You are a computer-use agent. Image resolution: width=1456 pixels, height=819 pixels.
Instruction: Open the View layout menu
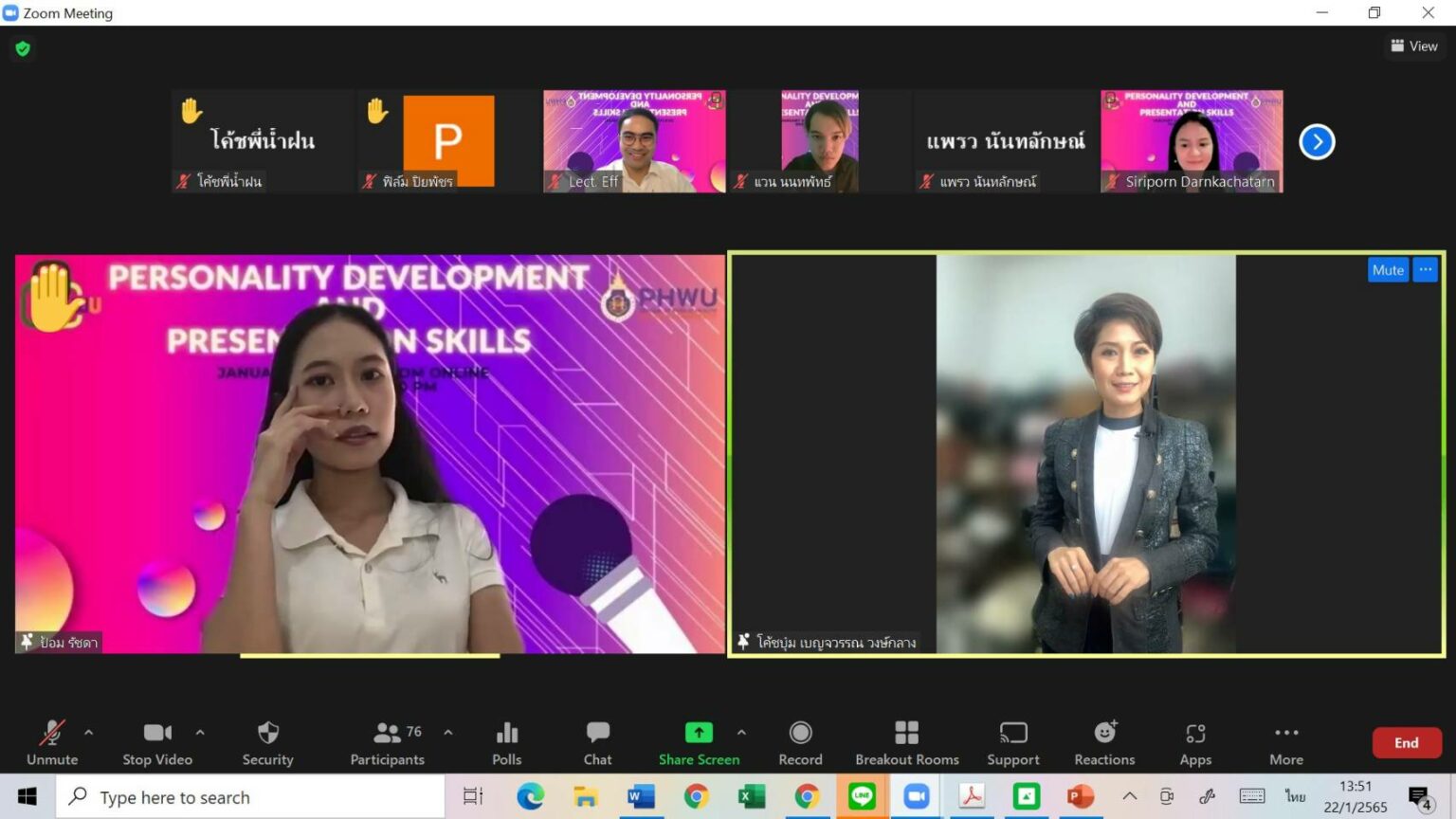(1413, 45)
